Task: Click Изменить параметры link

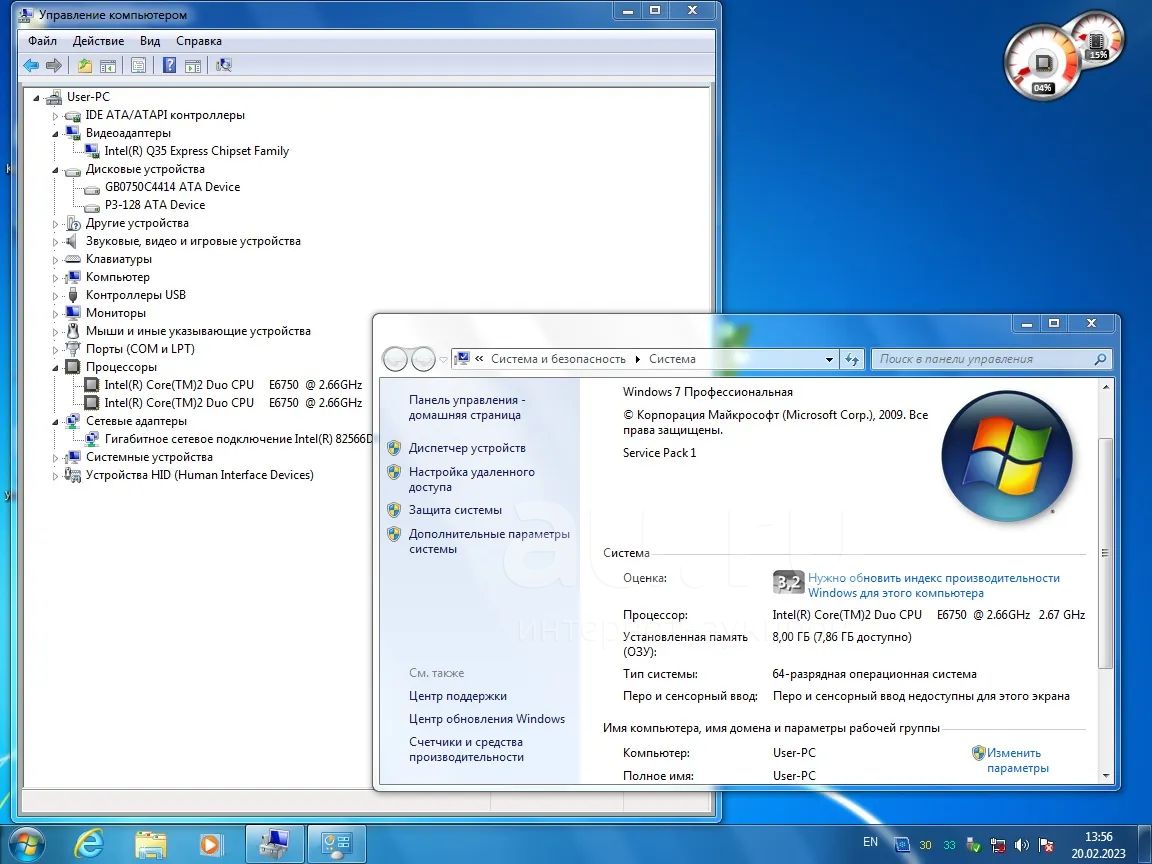Action: point(1017,760)
